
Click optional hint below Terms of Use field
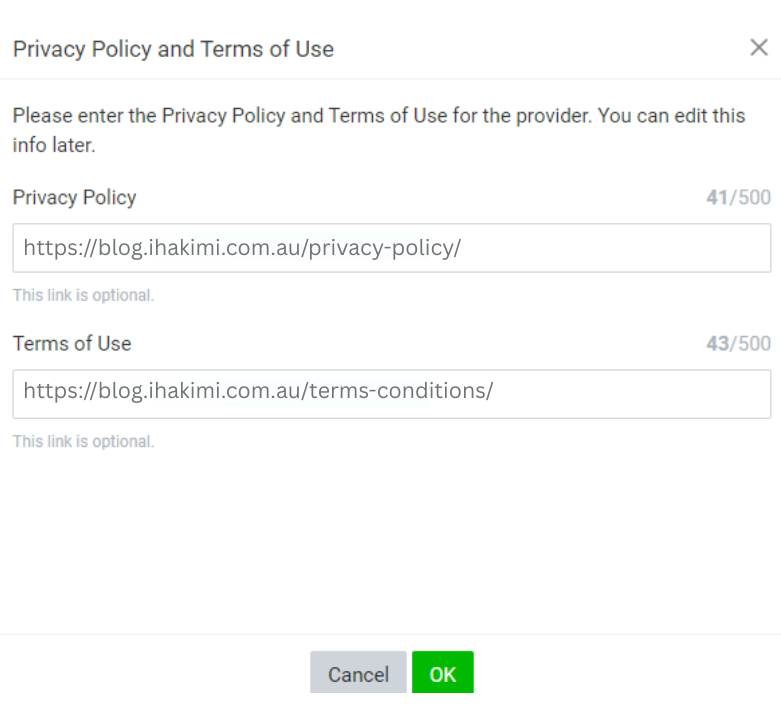pos(83,441)
